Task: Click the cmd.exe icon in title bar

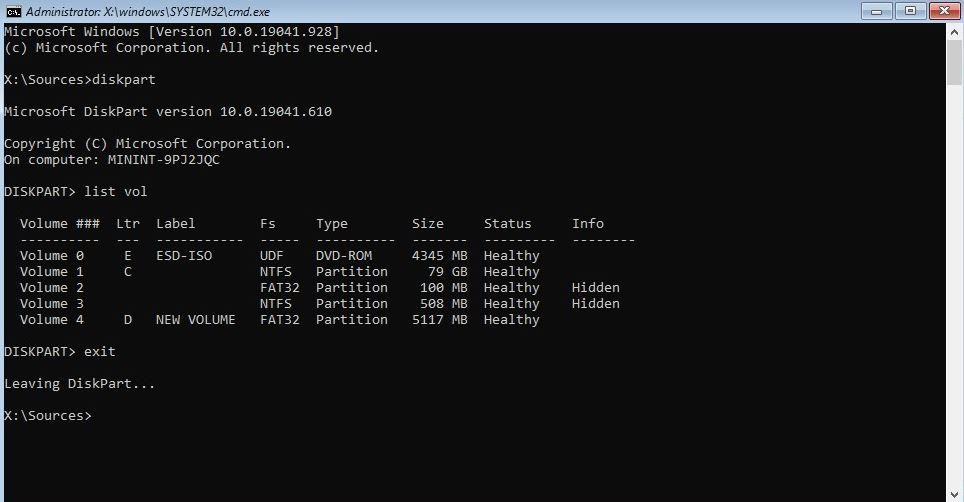Action: tap(13, 11)
